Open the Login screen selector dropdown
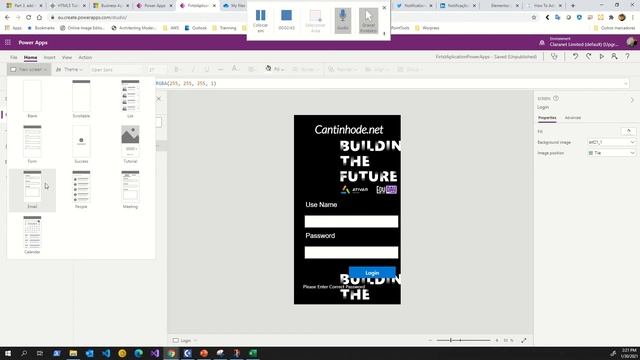Image resolution: width=640 pixels, height=360 pixels. click(x=185, y=340)
